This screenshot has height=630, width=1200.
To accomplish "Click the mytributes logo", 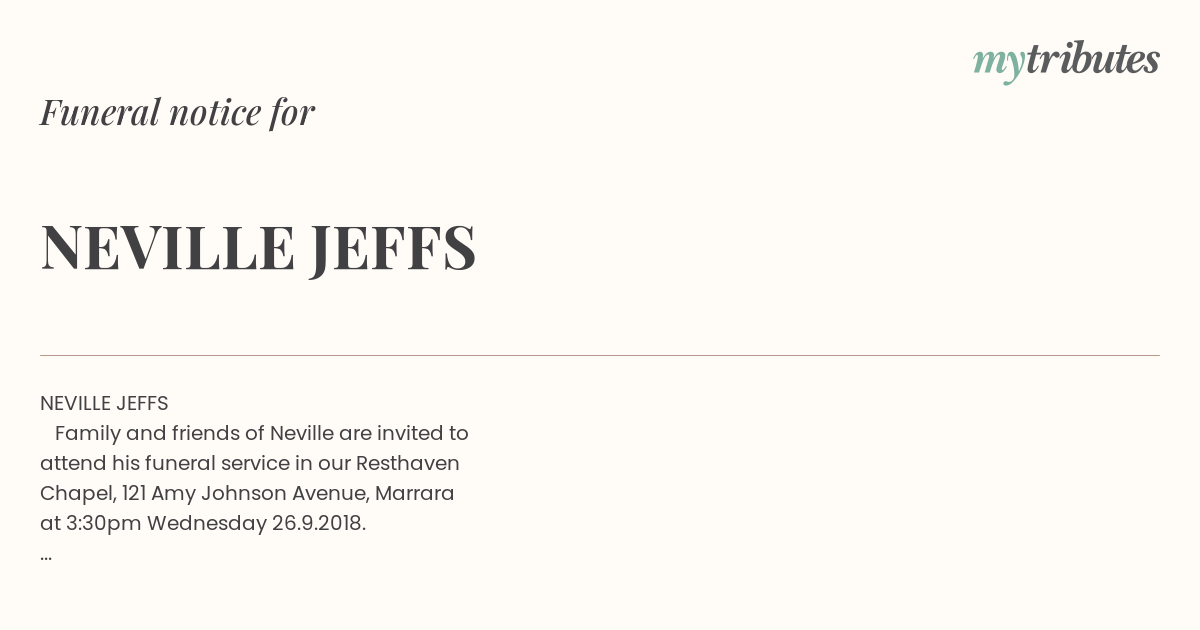I will pos(1066,61).
